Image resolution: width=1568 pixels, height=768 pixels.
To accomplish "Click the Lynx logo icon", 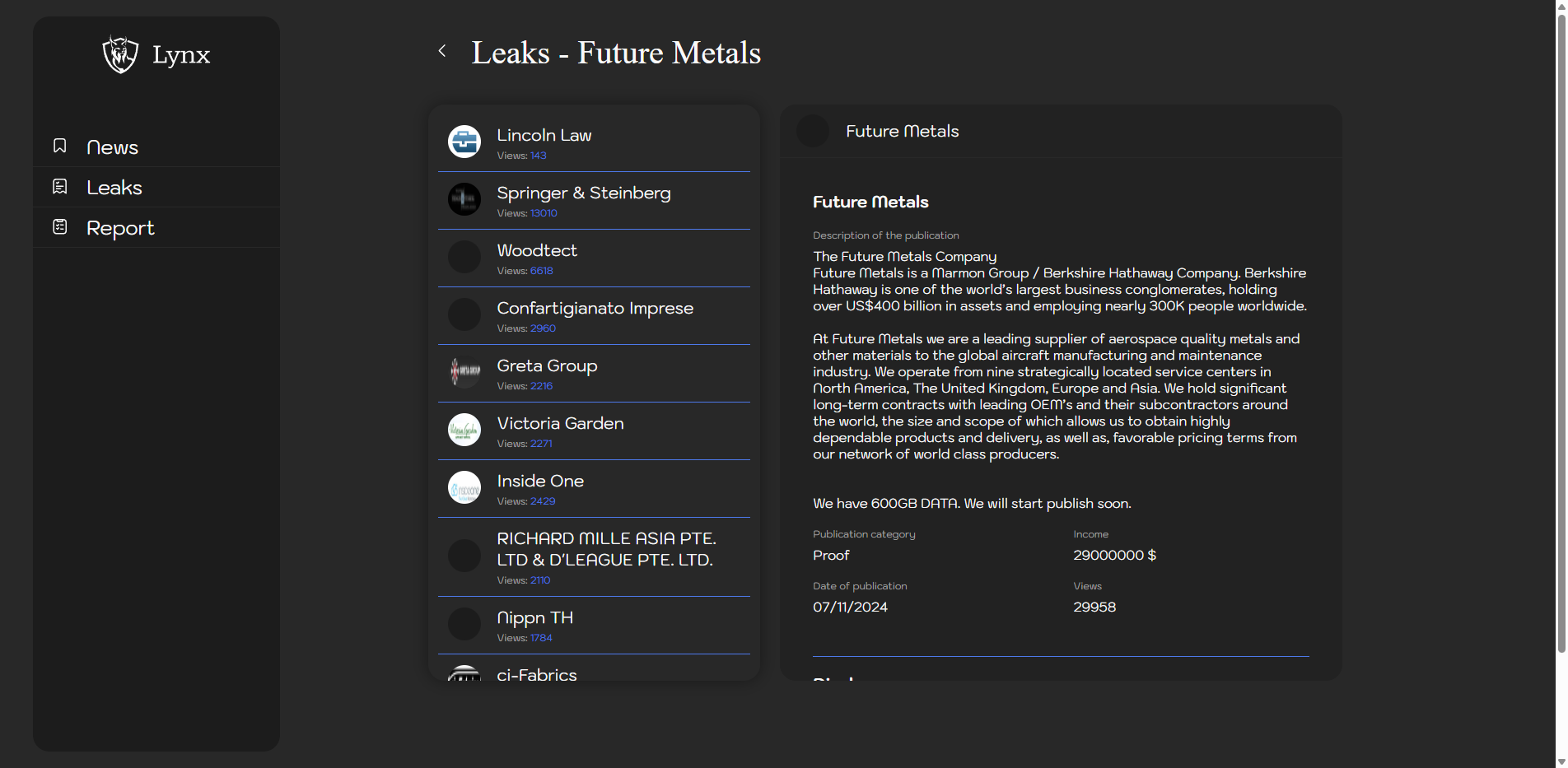I will click(120, 54).
